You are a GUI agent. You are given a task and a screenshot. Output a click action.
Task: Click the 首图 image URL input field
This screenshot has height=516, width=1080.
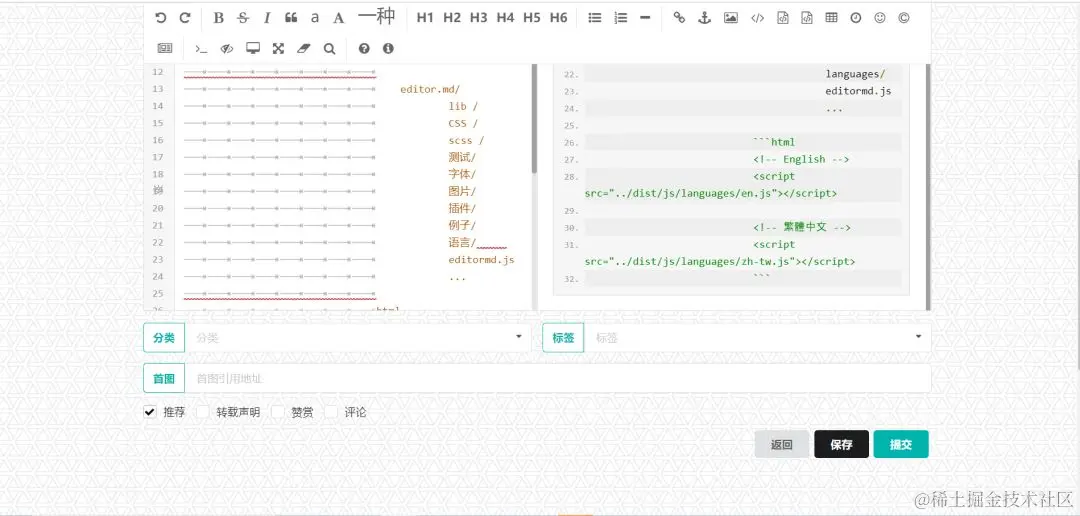click(x=557, y=378)
